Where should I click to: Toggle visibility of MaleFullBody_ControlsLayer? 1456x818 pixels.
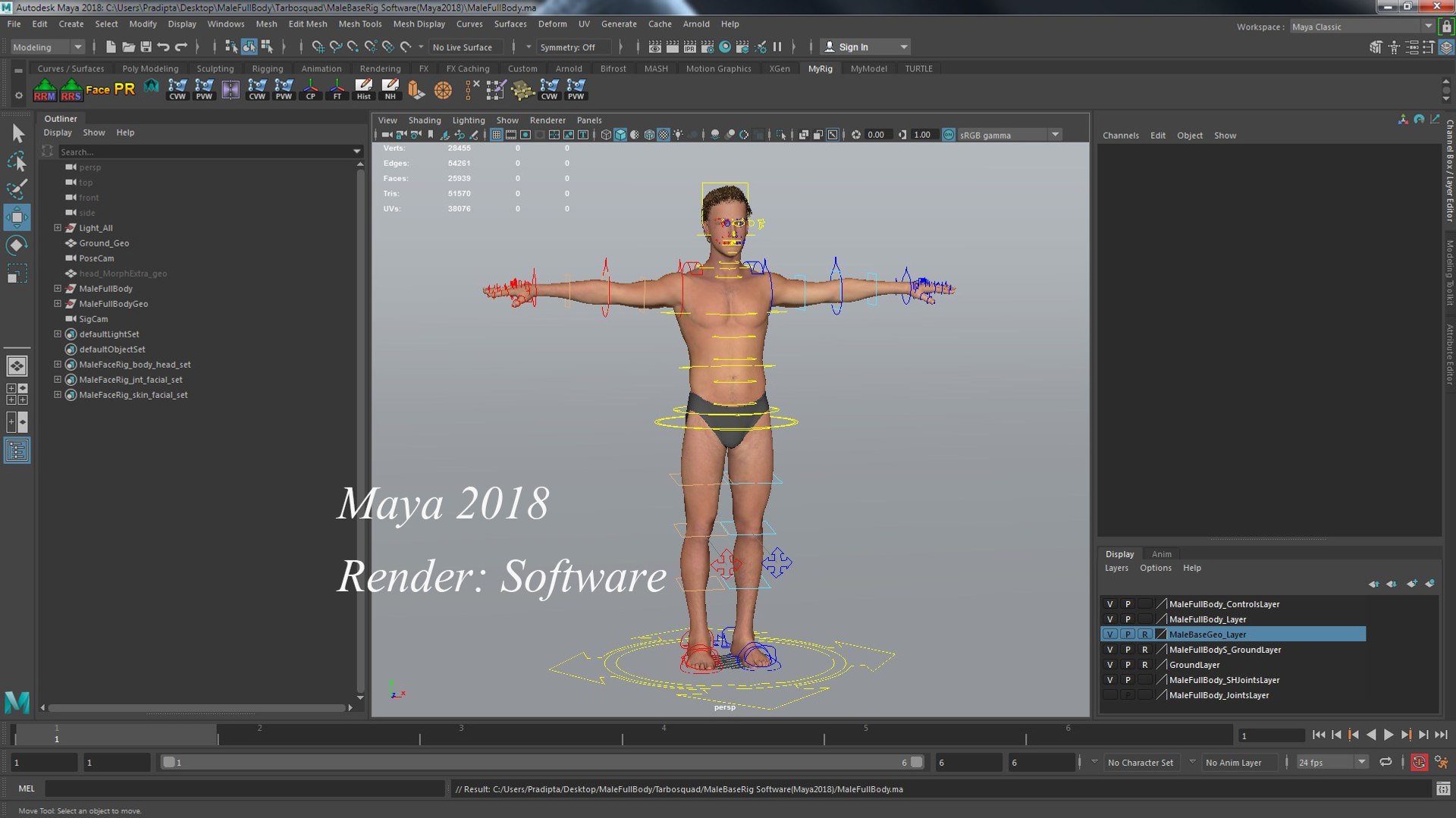coord(1110,604)
